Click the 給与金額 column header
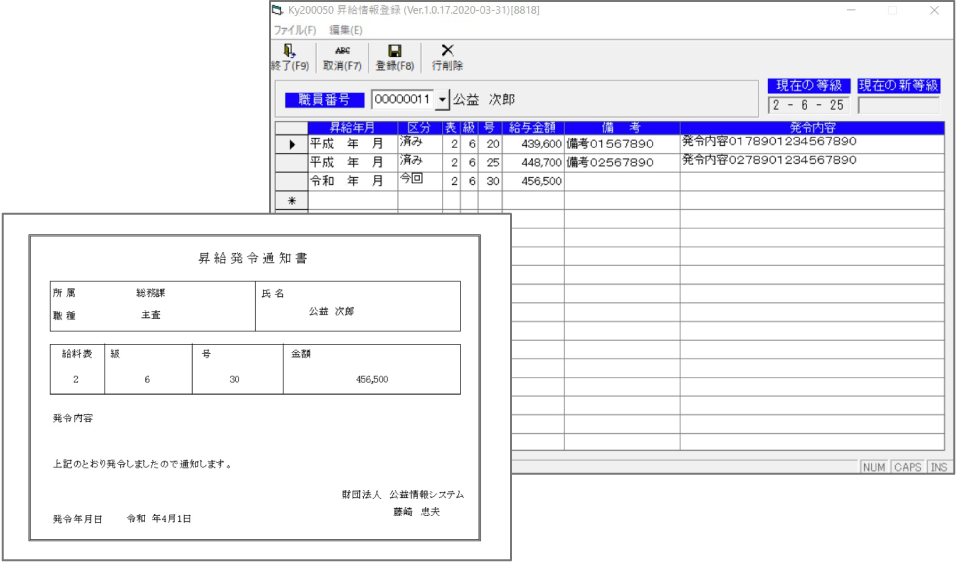956x562 pixels. [x=532, y=128]
